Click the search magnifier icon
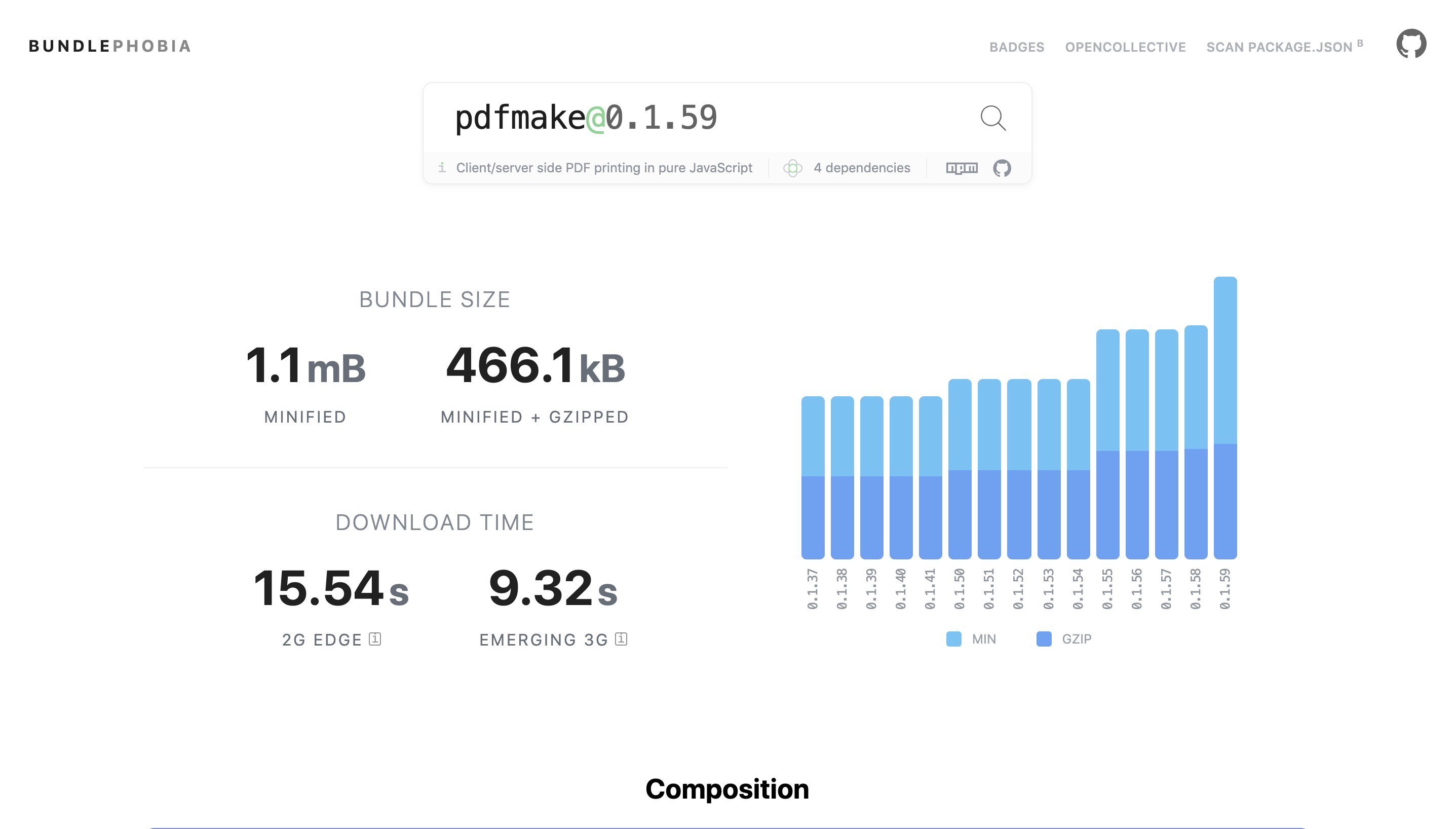The image size is (1456, 829). 992,118
